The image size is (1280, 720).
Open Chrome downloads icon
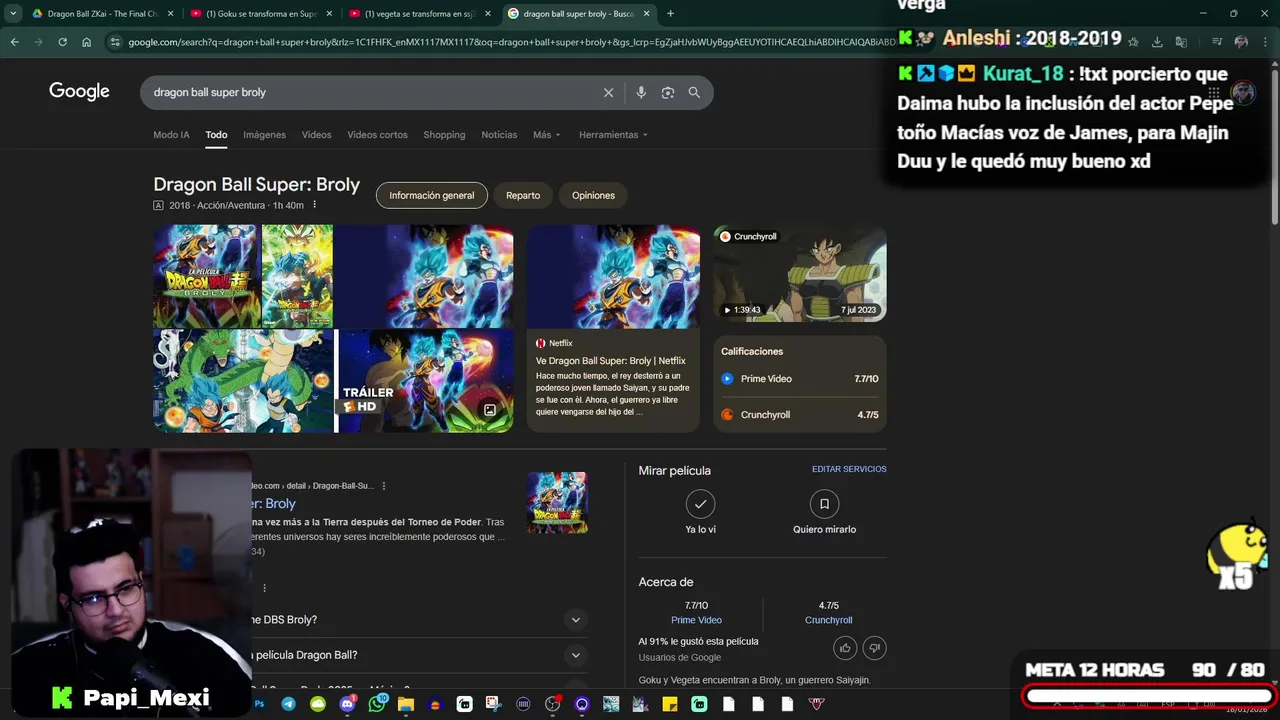[x=1157, y=42]
